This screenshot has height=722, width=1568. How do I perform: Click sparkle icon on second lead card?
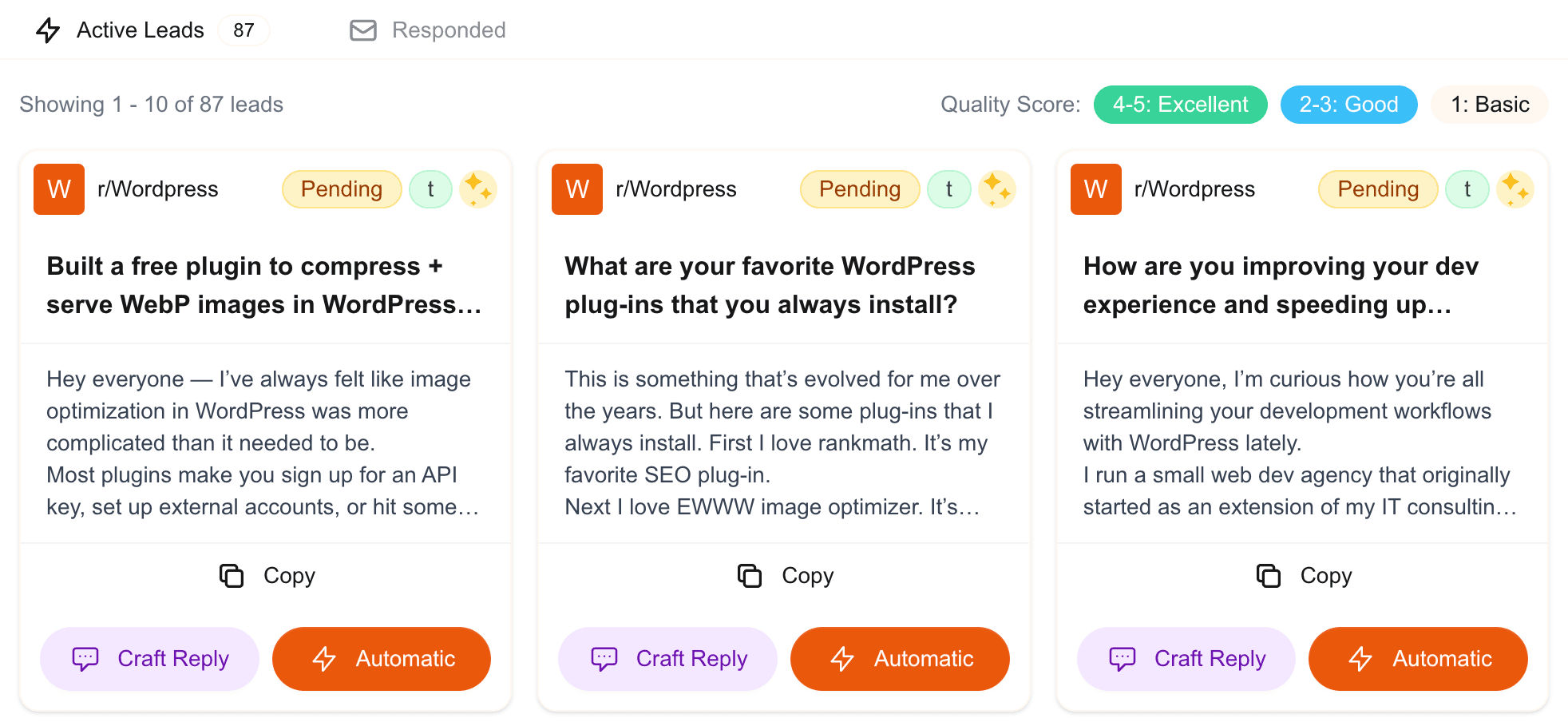click(x=996, y=189)
